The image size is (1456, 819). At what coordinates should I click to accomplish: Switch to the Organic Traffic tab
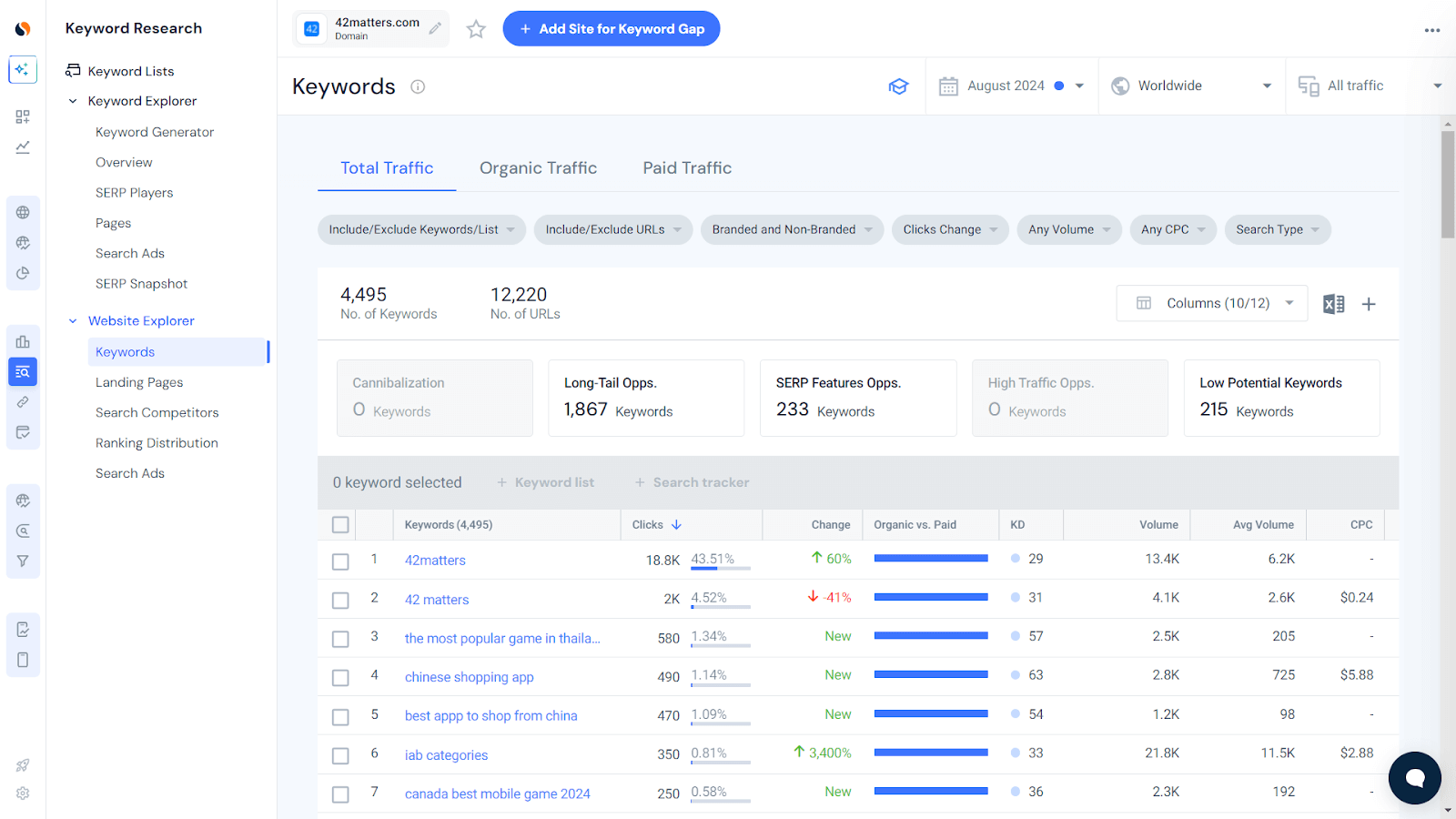[x=538, y=167]
